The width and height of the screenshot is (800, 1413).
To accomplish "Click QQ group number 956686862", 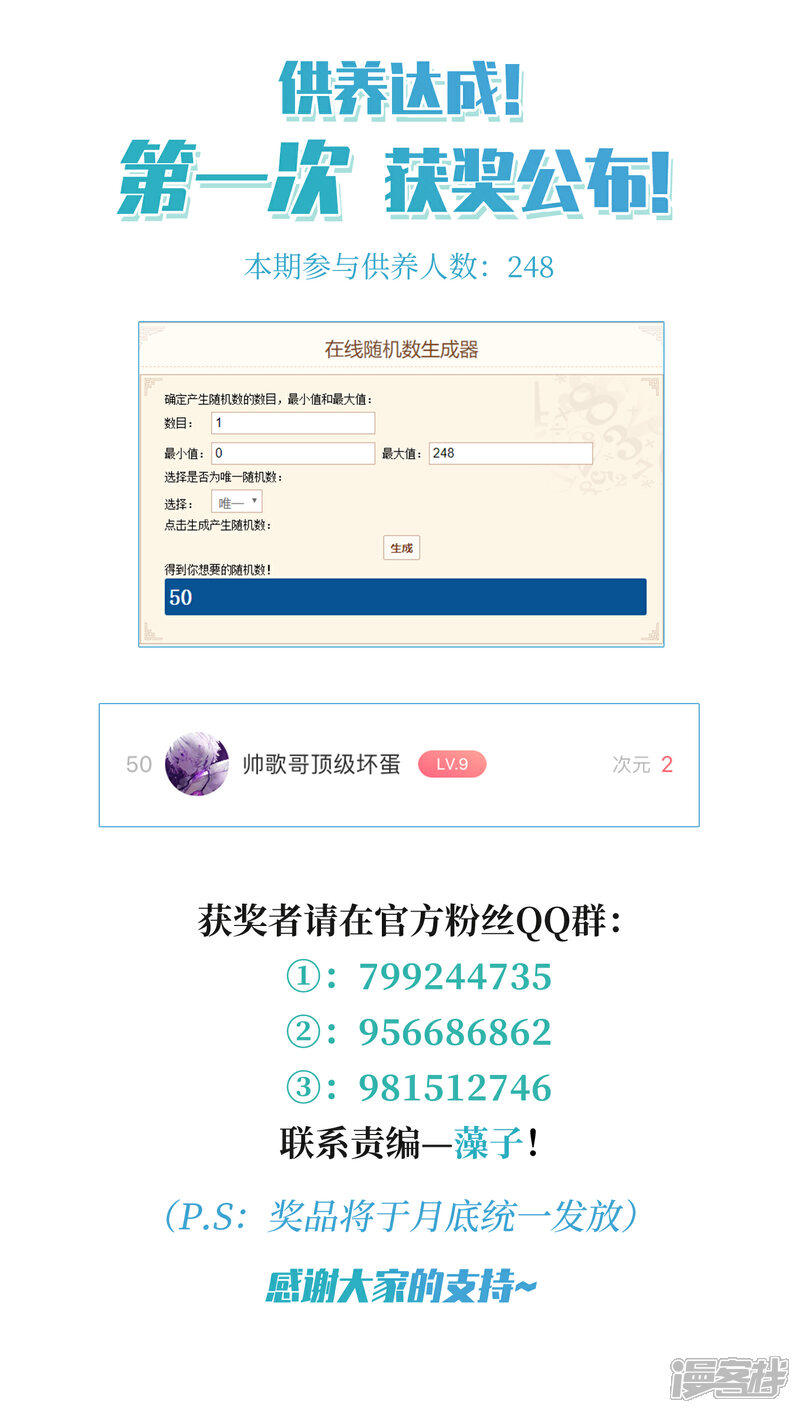I will [455, 1032].
